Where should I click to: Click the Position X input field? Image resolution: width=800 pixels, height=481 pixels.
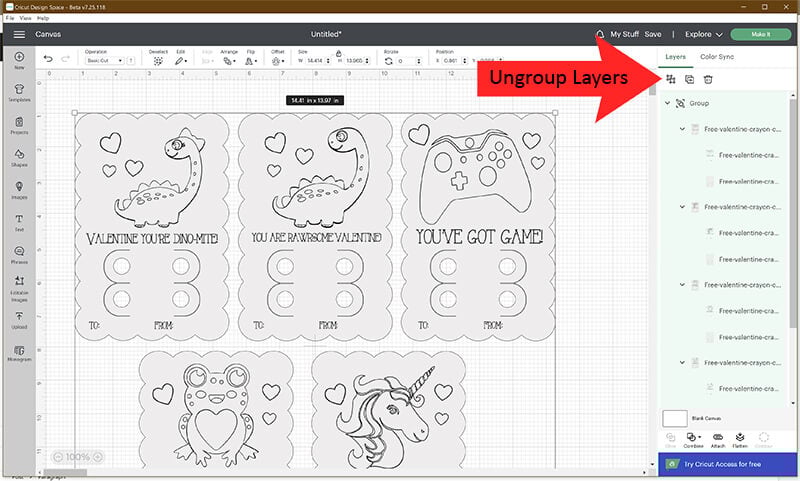452,61
